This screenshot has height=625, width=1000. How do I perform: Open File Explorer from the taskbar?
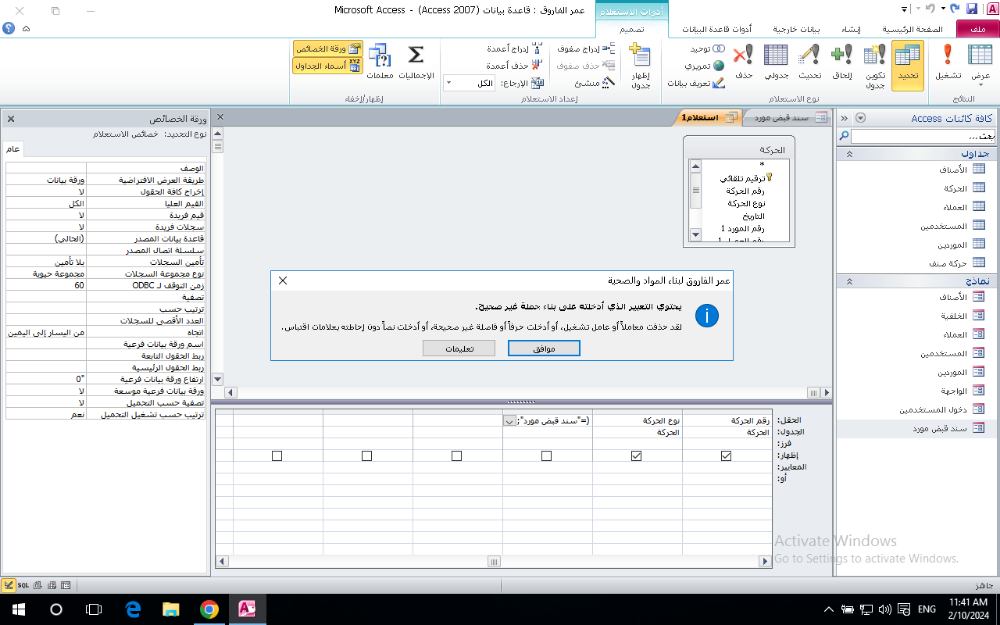pos(170,610)
